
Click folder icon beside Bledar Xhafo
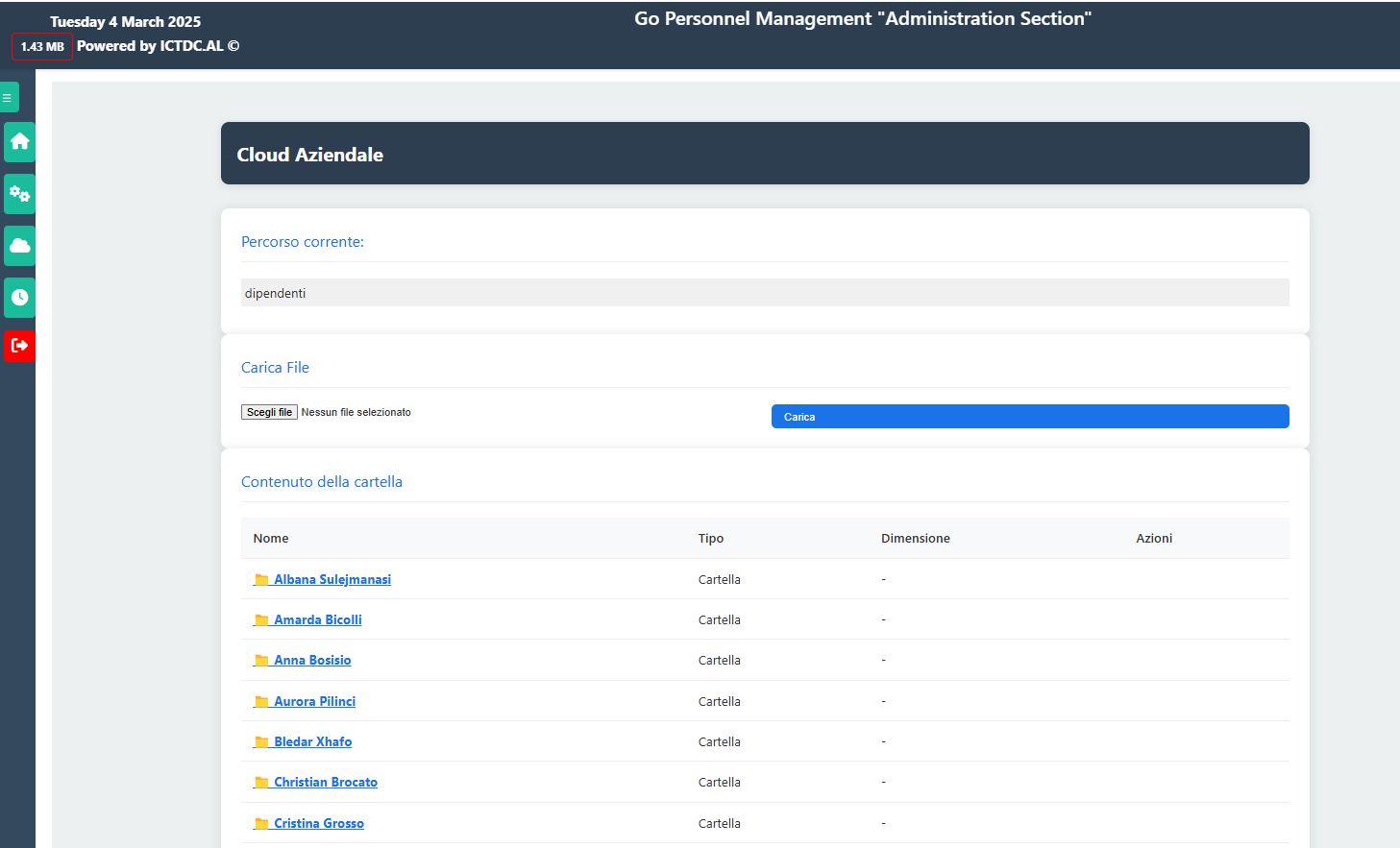click(x=261, y=742)
